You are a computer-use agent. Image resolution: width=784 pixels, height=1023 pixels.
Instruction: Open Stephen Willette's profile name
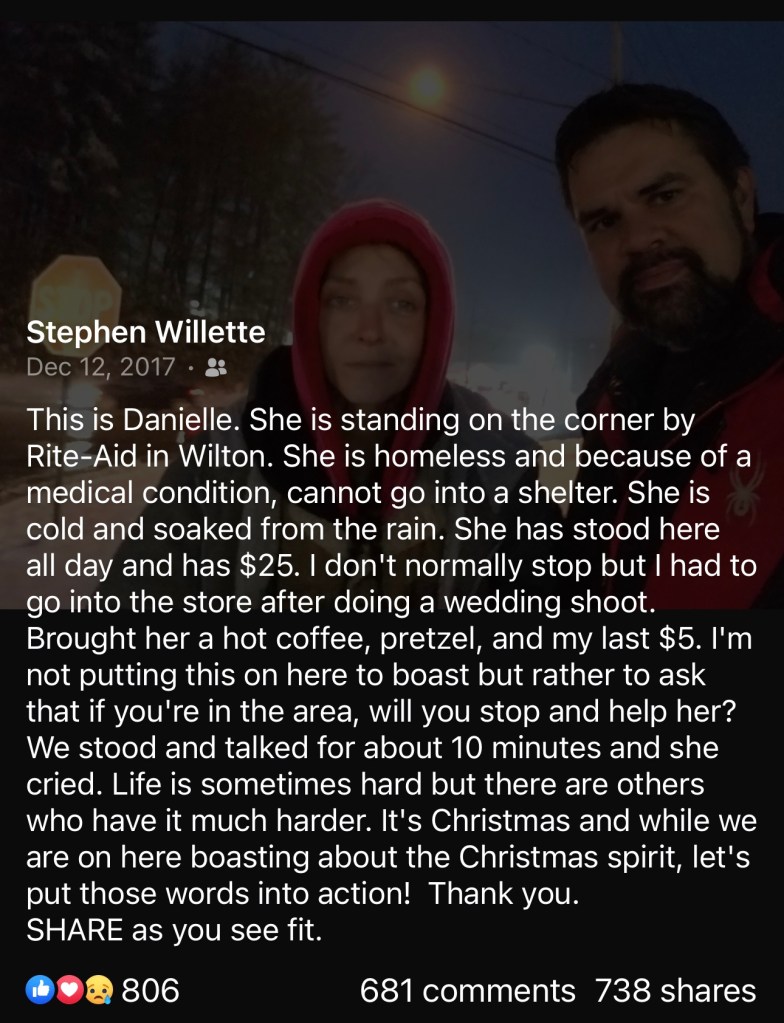(x=145, y=332)
